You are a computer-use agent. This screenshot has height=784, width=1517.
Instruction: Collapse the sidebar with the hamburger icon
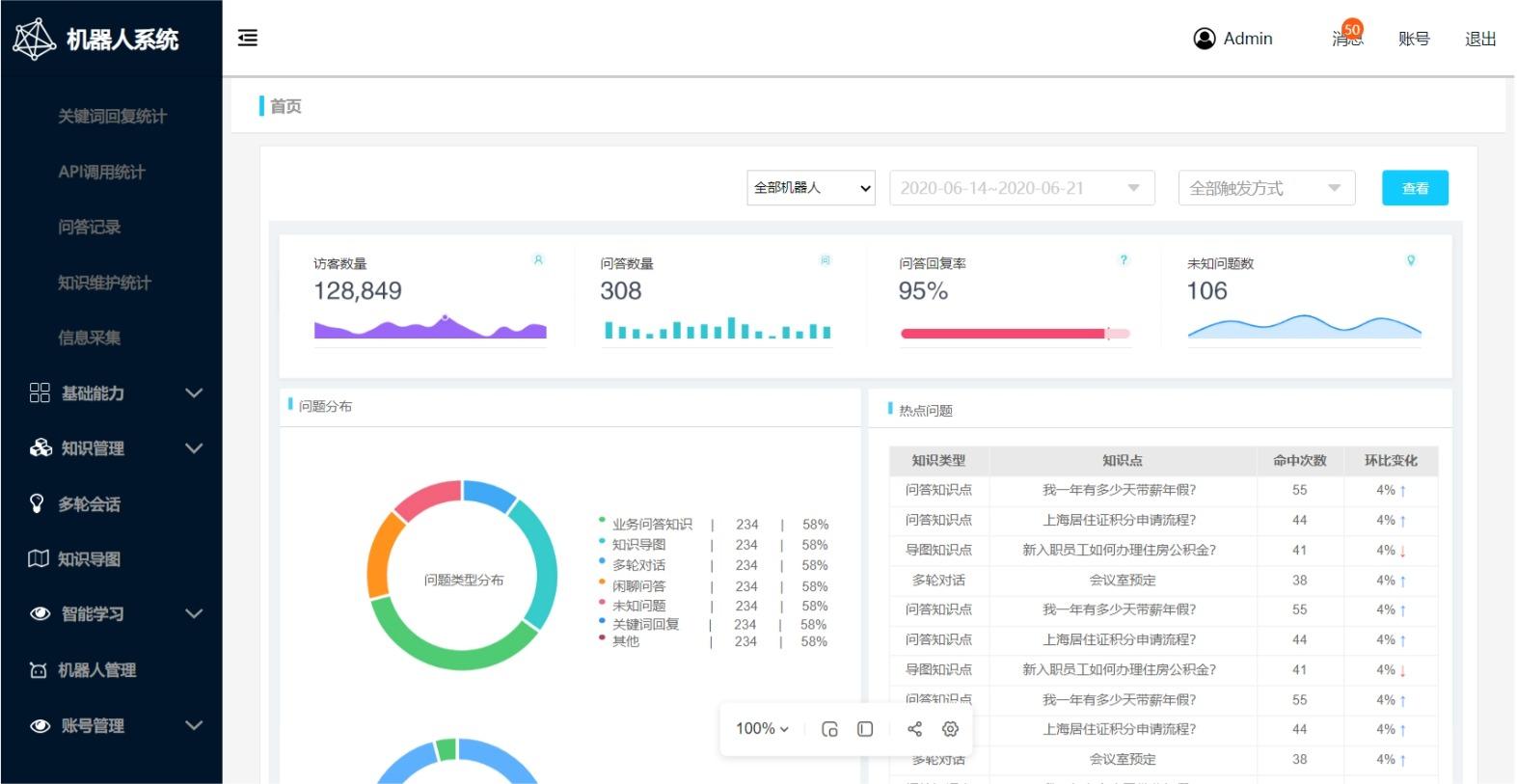click(248, 38)
